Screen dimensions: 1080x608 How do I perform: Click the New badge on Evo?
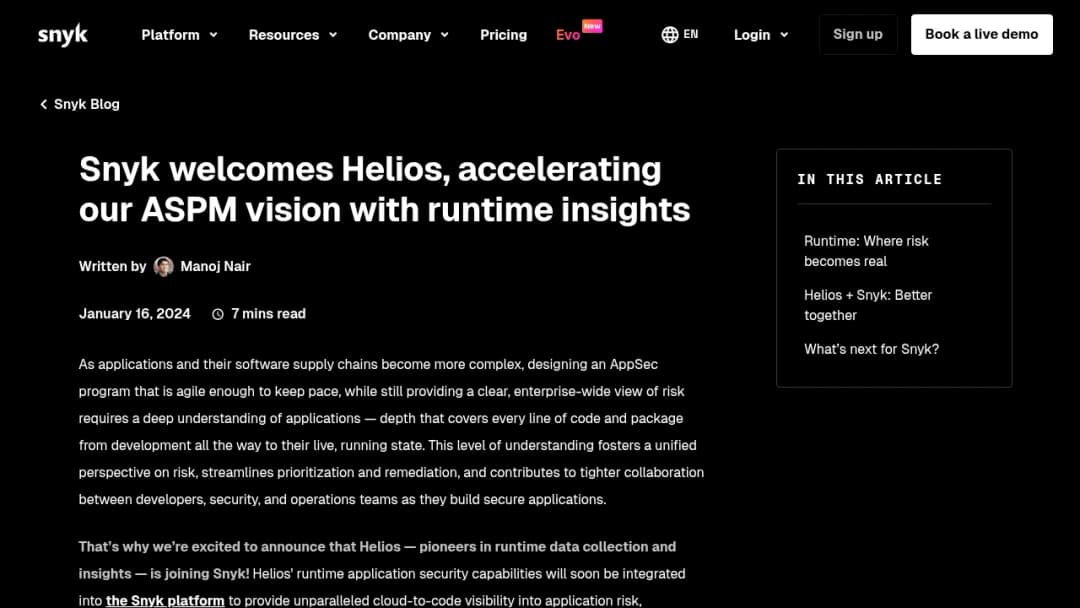(592, 25)
